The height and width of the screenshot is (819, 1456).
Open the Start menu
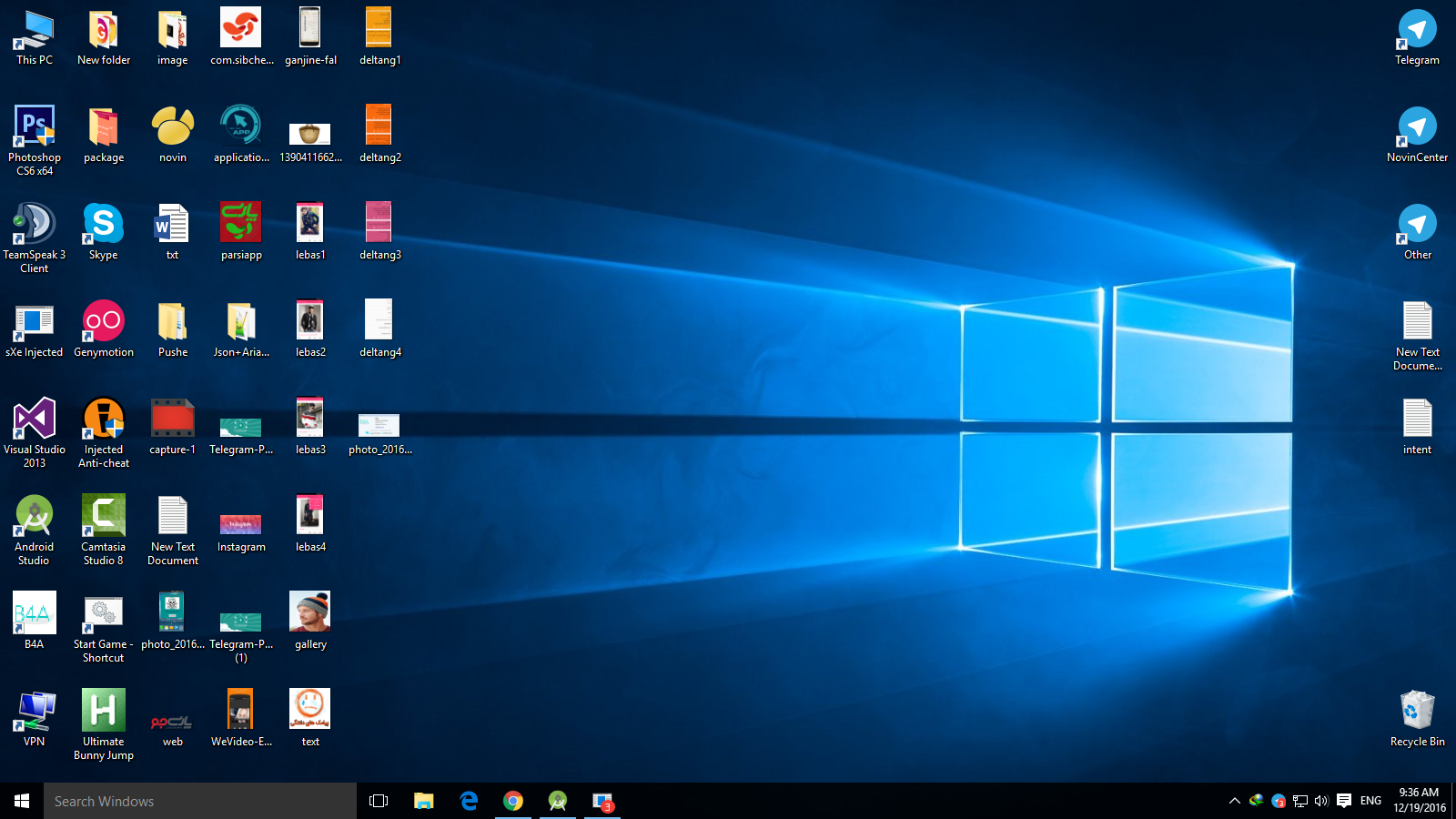click(x=19, y=801)
